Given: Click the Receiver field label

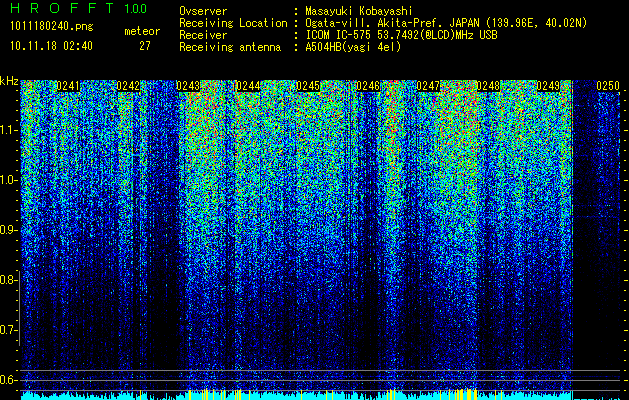Looking at the screenshot, I should click(x=203, y=35).
